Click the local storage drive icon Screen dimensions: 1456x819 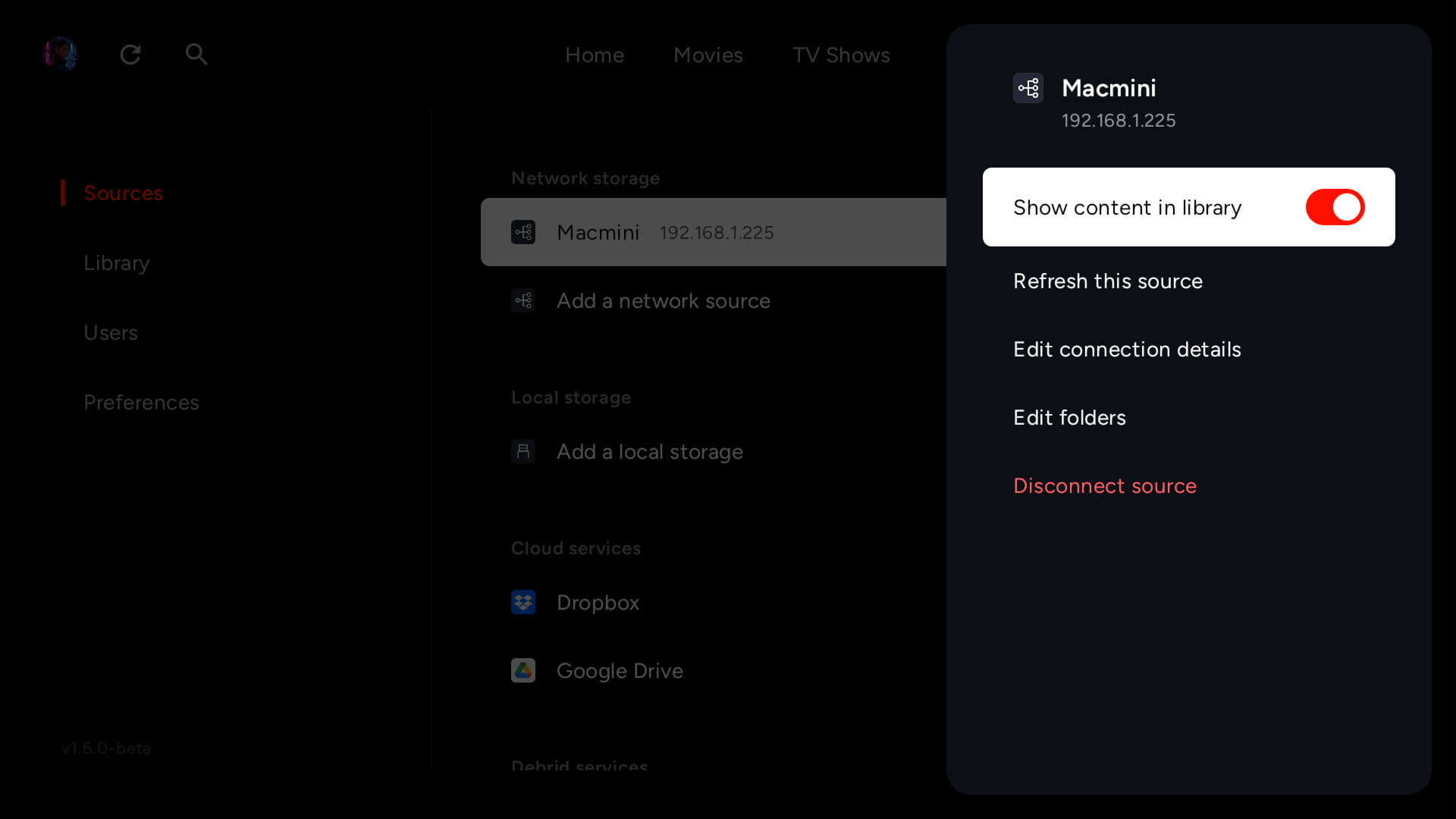coord(523,451)
